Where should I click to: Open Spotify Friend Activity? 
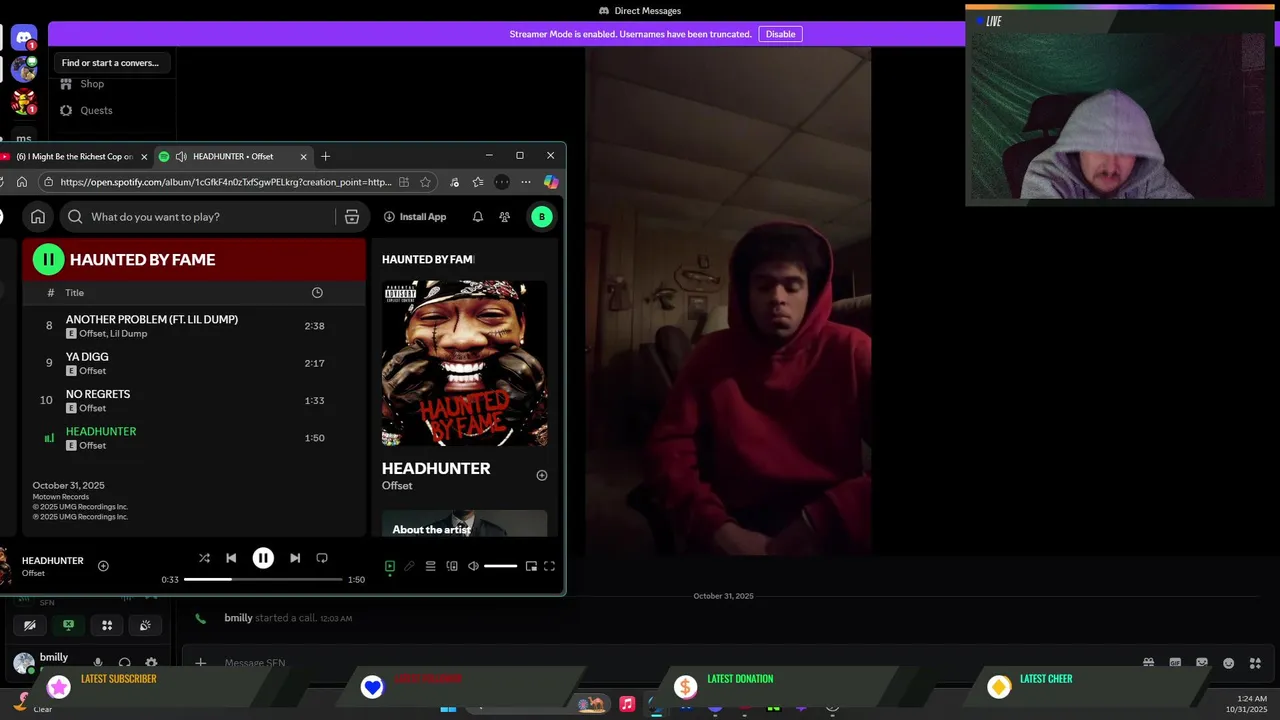504,216
